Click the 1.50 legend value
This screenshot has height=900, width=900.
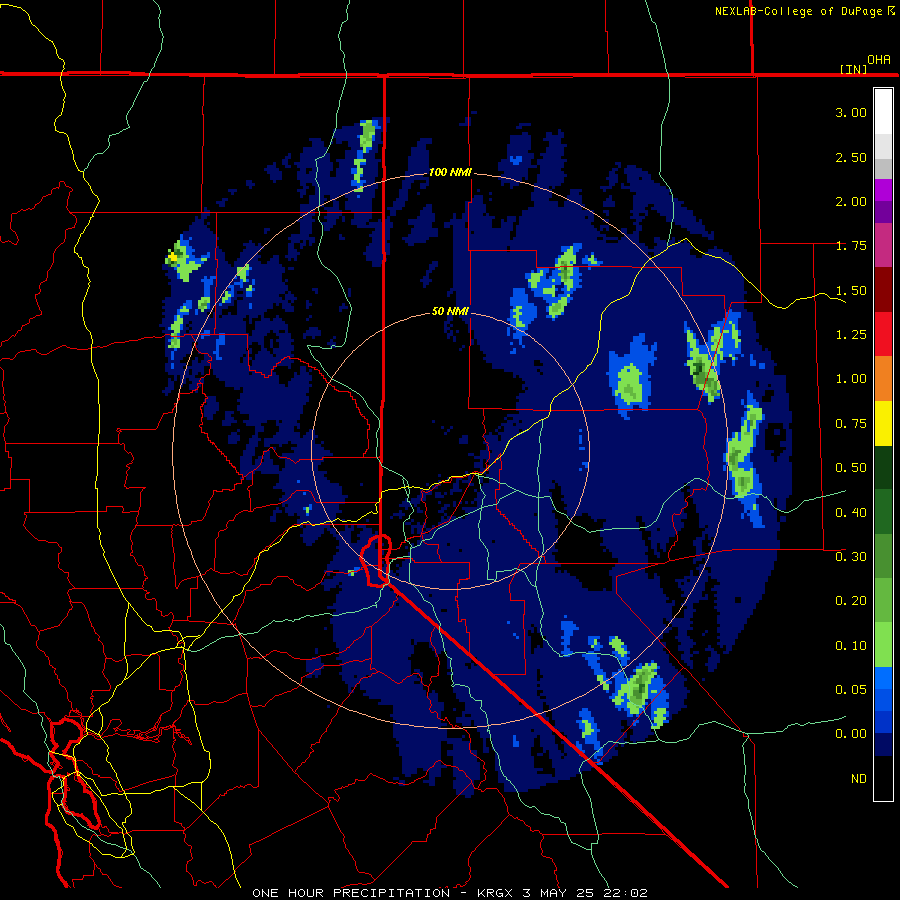pyautogui.click(x=851, y=290)
